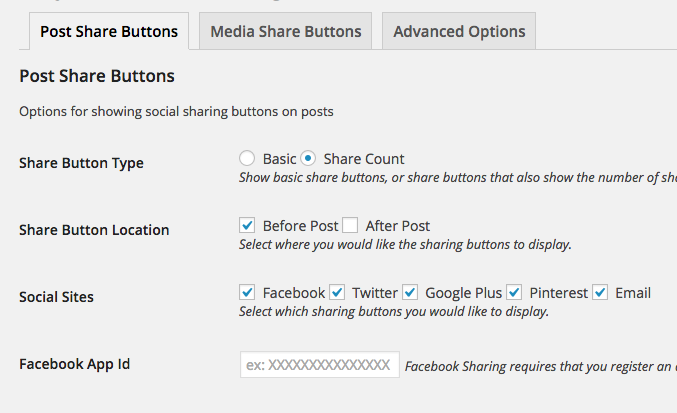Uncheck the Before Post checkbox
The height and width of the screenshot is (413, 677).
(x=247, y=226)
